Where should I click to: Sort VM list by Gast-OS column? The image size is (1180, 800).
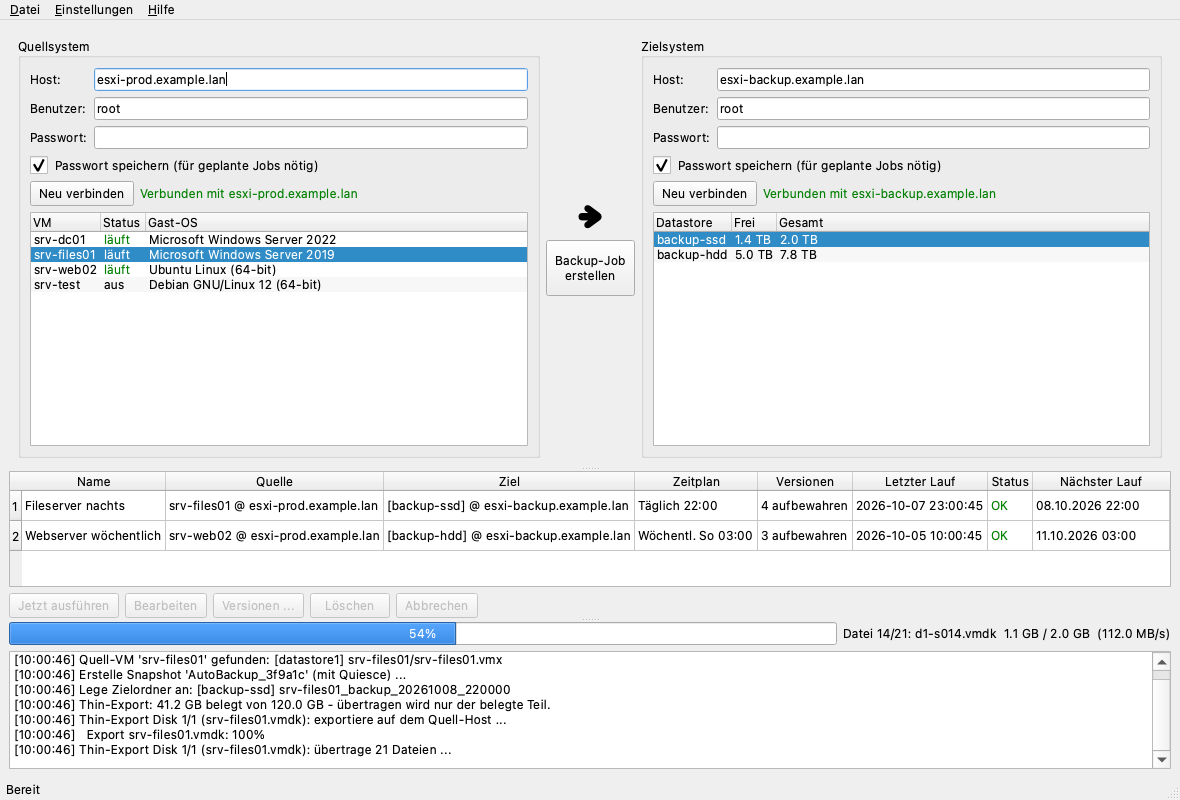click(x=336, y=223)
